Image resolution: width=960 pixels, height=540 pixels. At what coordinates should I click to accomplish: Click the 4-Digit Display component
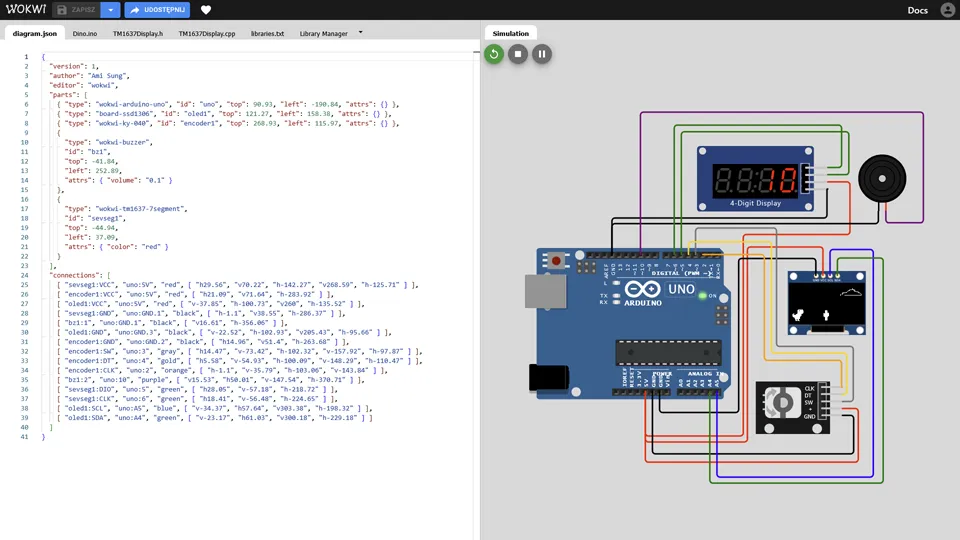tap(755, 179)
